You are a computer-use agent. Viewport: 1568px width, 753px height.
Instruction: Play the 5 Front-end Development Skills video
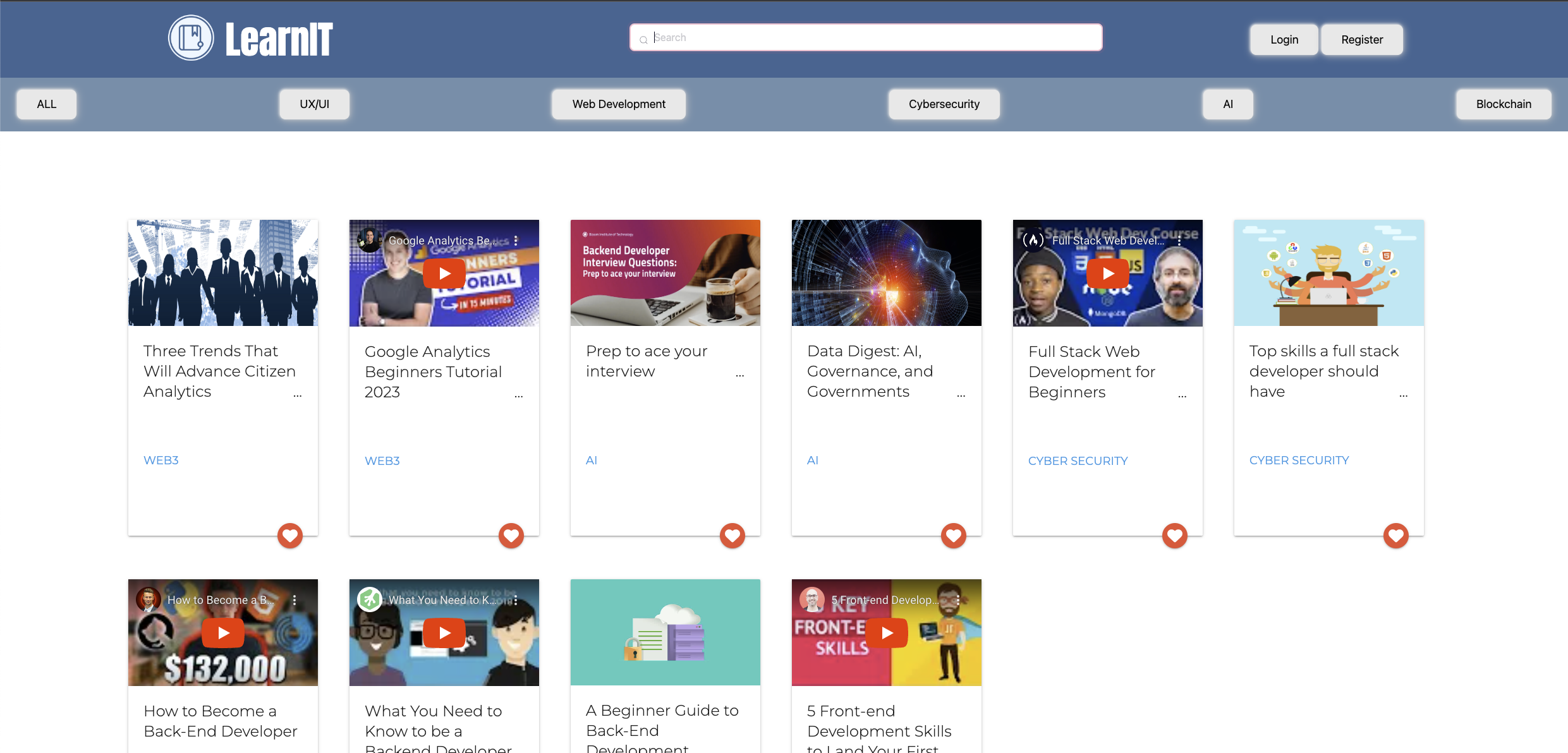point(887,633)
